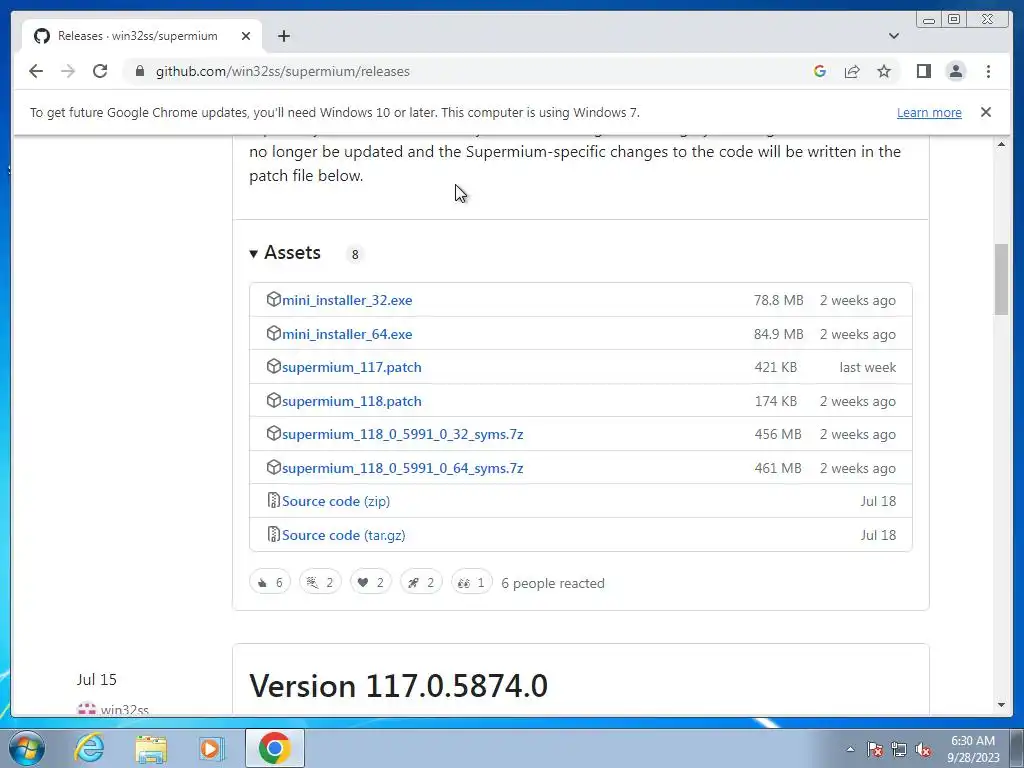Click zip file icon beside Source code (zip)
1024x768 pixels.
(x=274, y=500)
